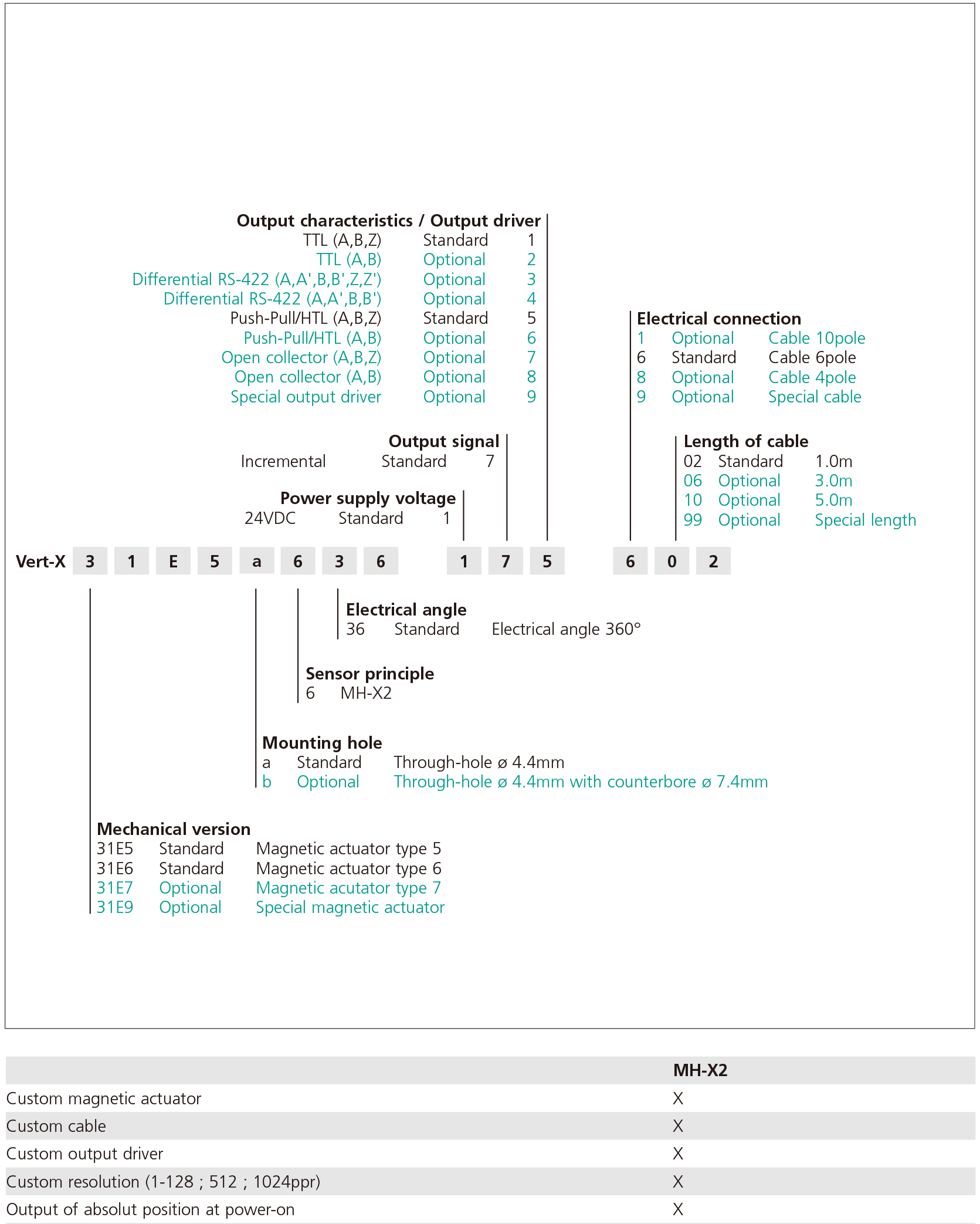This screenshot has height=1224, width=980.
Task: Select 'Special length' cable option
Action: (866, 520)
